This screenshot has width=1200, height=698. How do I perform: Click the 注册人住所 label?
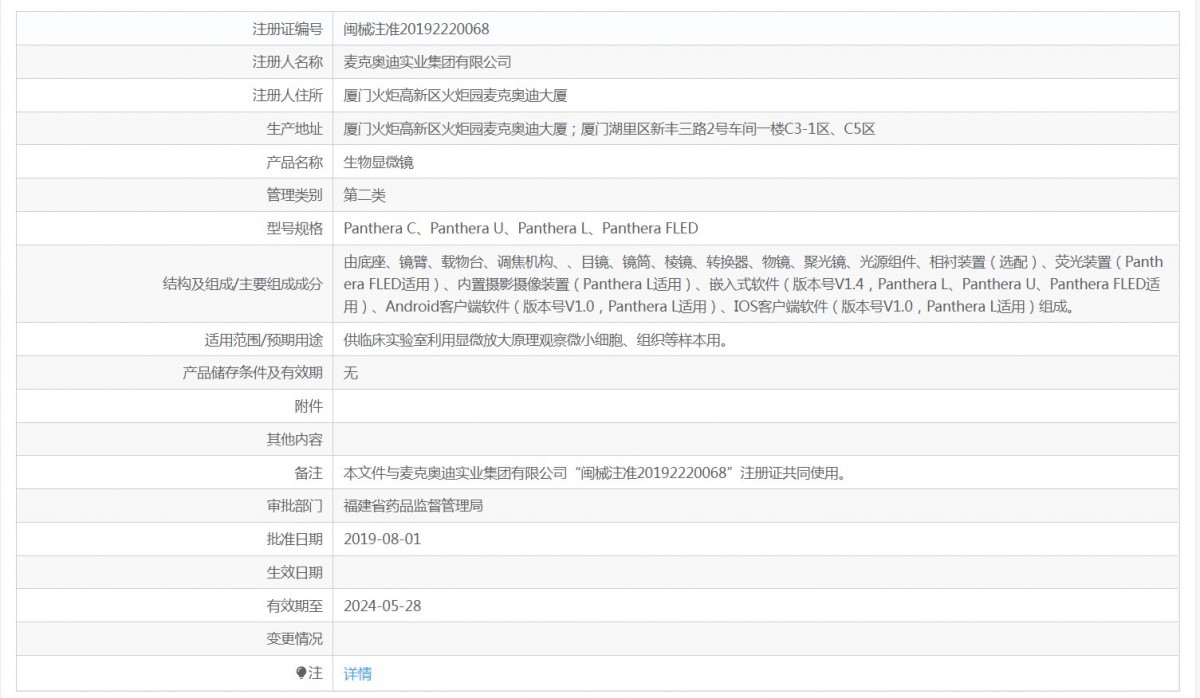click(x=287, y=95)
